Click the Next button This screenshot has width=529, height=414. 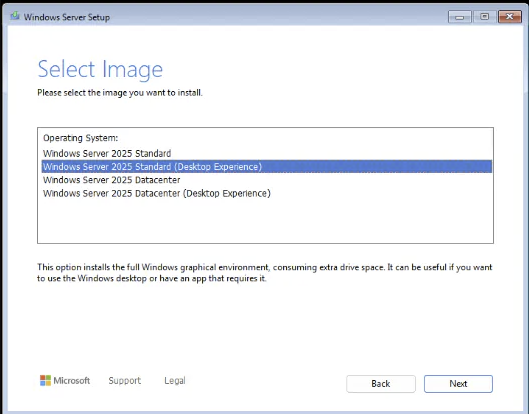point(458,384)
